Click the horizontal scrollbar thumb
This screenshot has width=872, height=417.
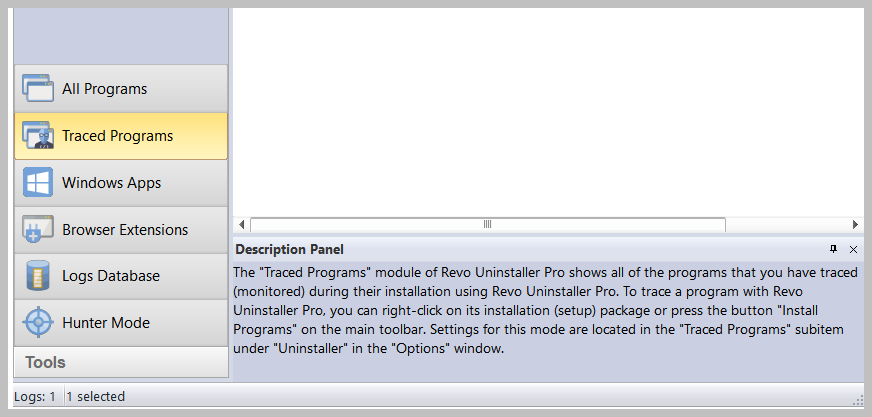(488, 224)
